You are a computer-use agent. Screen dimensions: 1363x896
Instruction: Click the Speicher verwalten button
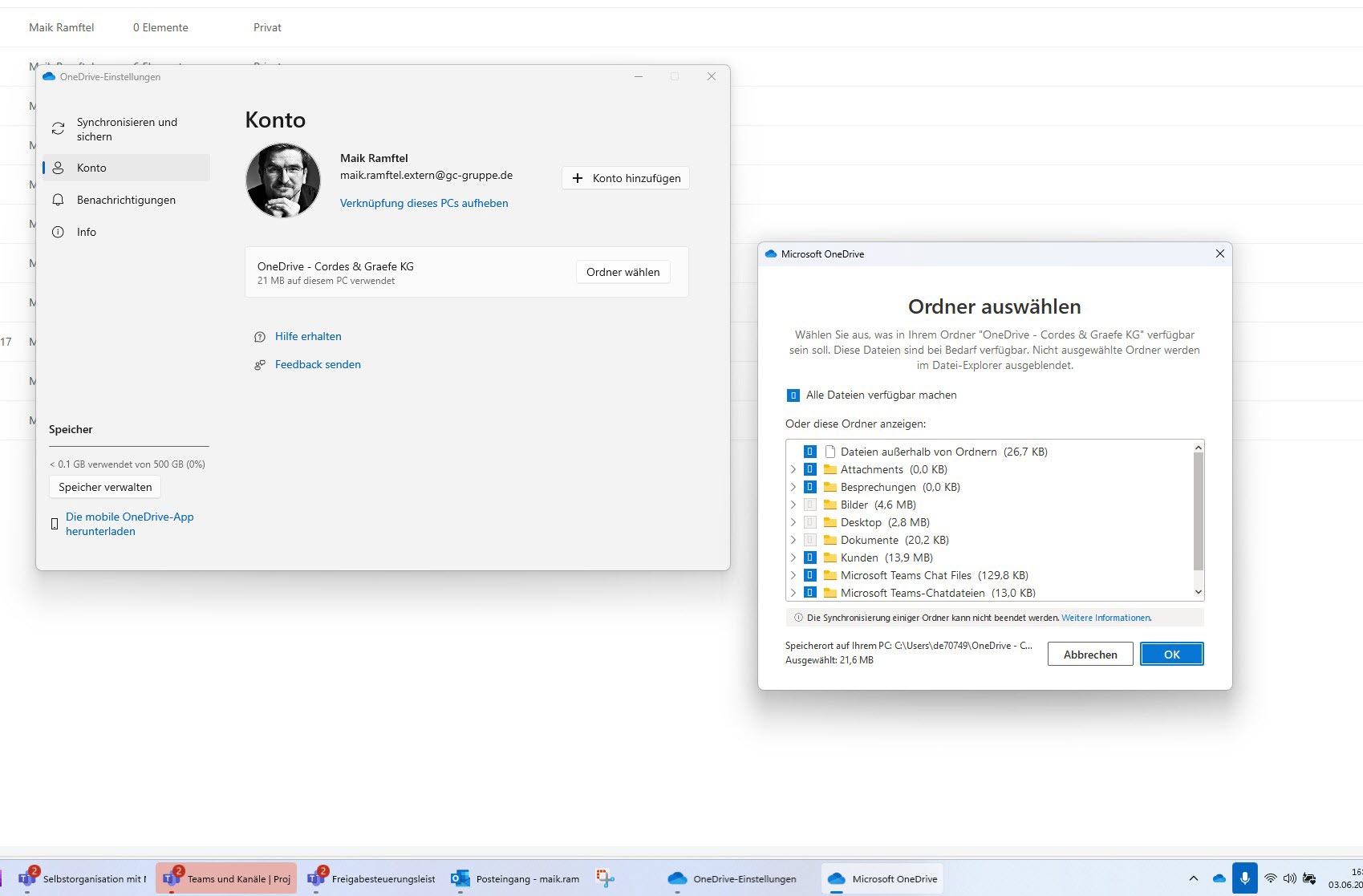105,487
